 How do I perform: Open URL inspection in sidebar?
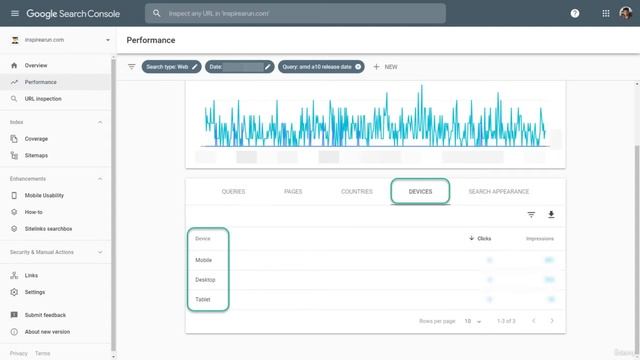coord(43,99)
